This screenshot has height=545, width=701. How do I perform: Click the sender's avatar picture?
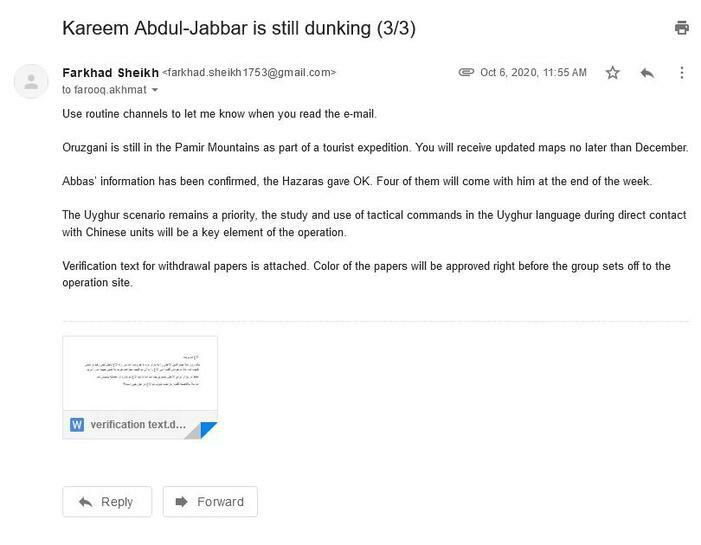coord(32,81)
